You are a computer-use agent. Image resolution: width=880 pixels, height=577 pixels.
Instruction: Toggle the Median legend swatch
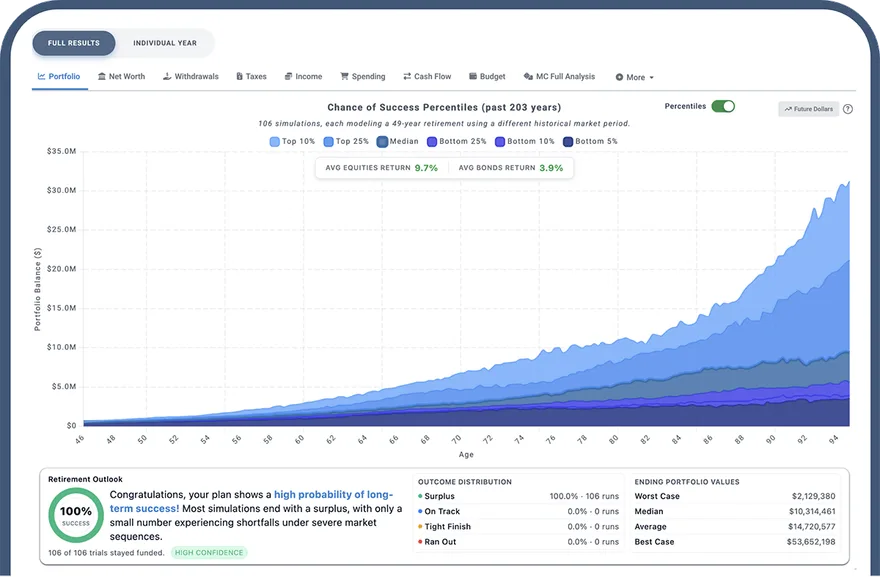click(x=382, y=141)
